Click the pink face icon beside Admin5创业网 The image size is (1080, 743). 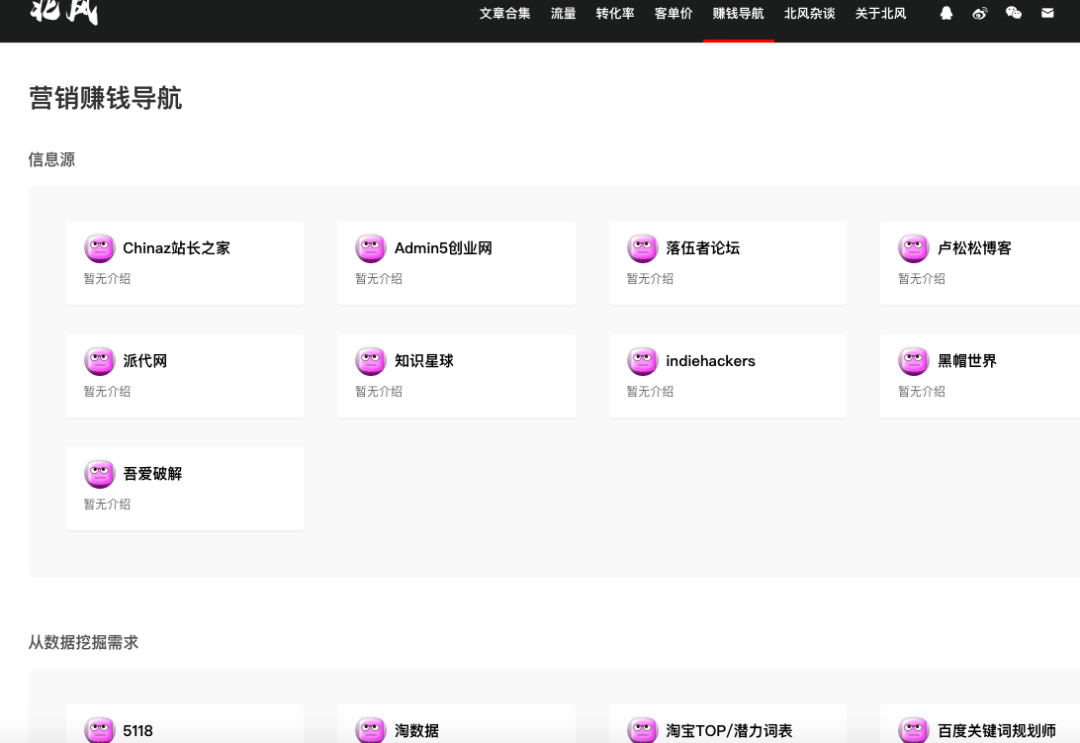coord(371,248)
